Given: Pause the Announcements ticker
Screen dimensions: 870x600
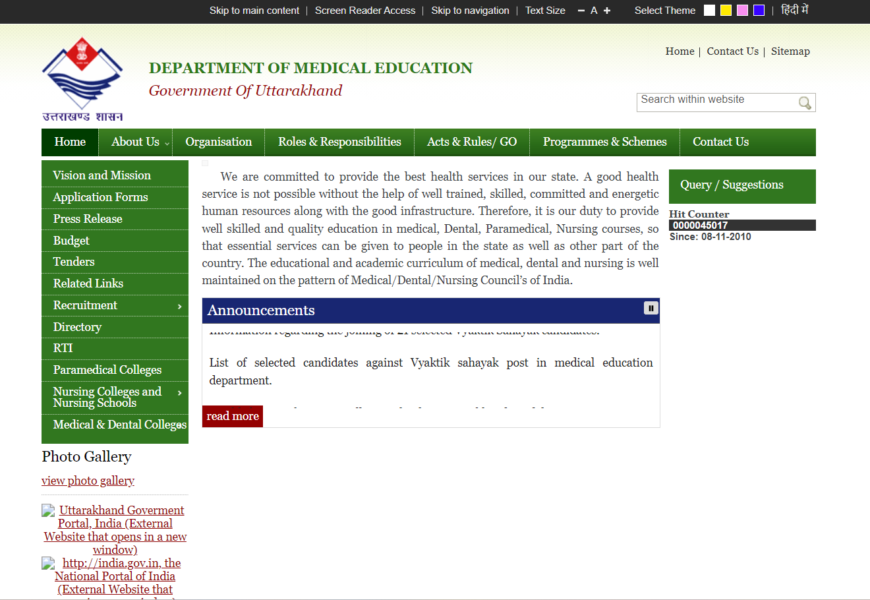Looking at the screenshot, I should 651,308.
